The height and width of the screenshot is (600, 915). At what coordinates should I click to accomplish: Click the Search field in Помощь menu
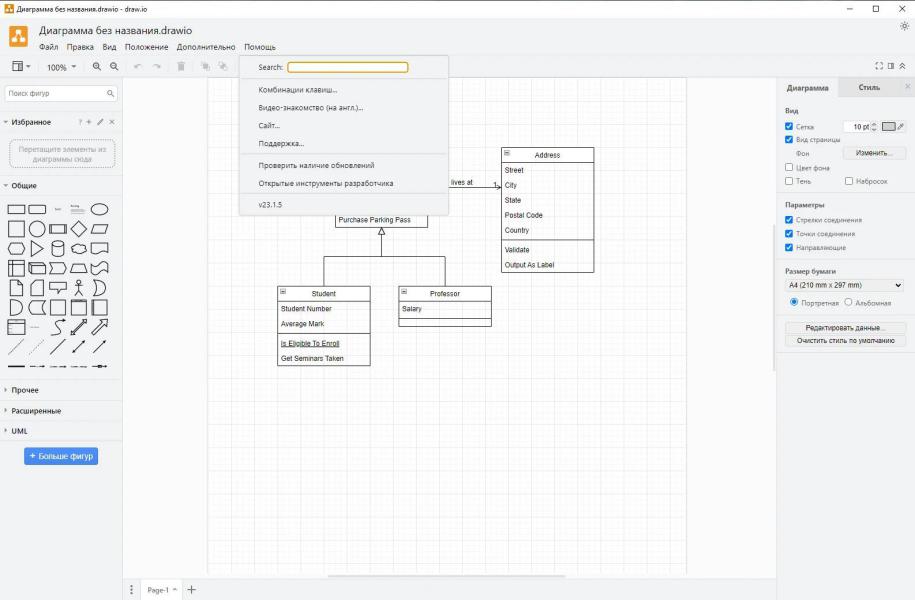tap(348, 67)
